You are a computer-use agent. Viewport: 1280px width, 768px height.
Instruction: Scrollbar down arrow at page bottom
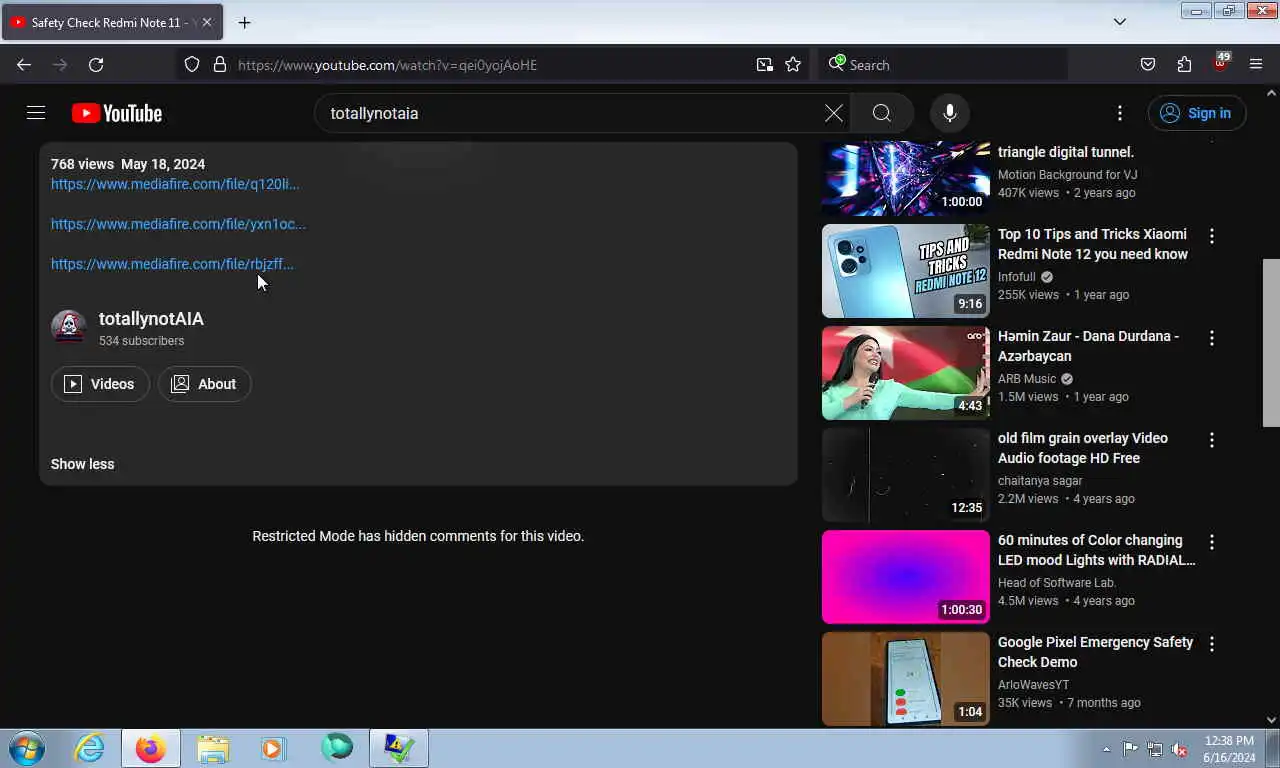pos(1271,719)
